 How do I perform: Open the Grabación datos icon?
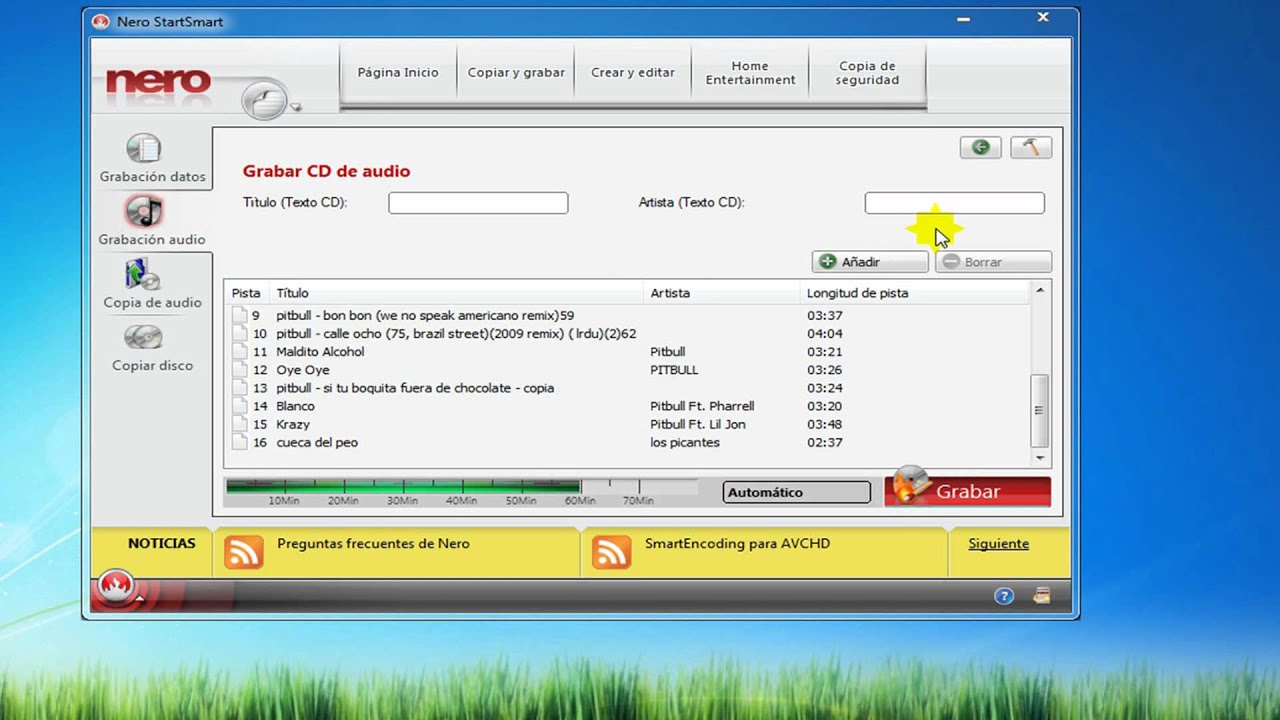(x=144, y=149)
